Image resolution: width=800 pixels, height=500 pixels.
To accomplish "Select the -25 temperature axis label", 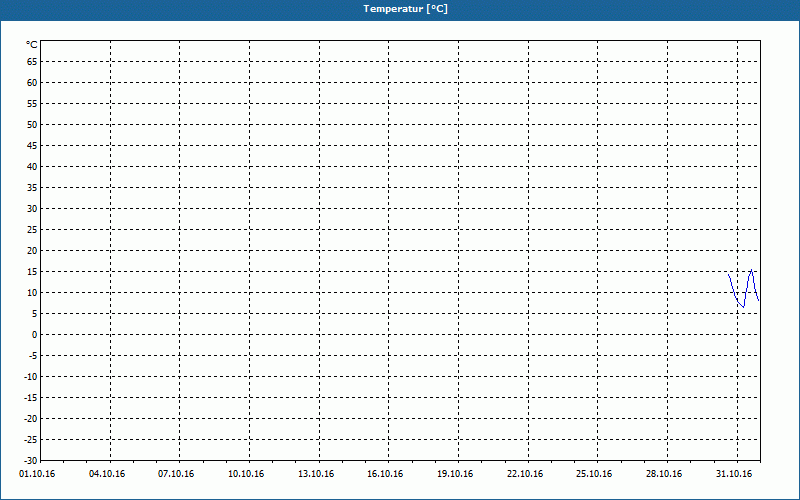I will pos(31,440).
